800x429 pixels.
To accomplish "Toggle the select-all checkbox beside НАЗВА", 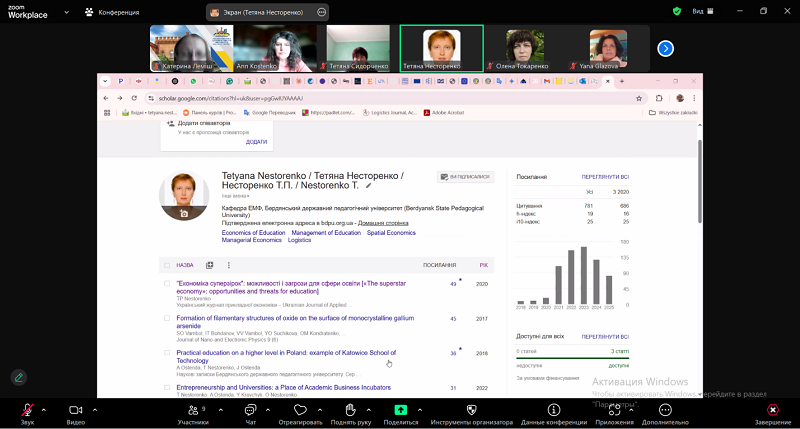I will point(167,265).
